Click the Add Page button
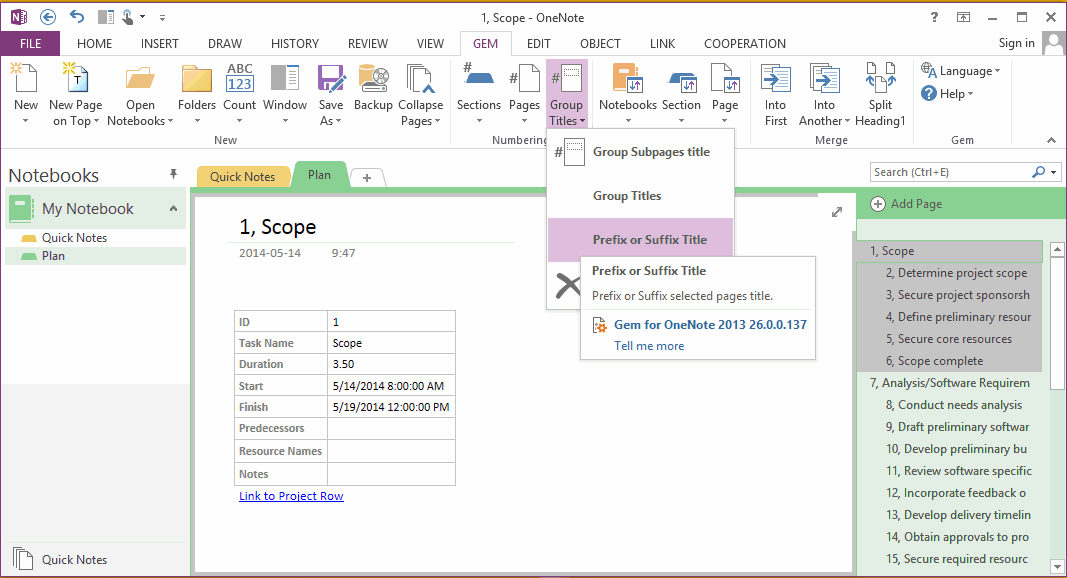The width and height of the screenshot is (1067, 578). 907,204
